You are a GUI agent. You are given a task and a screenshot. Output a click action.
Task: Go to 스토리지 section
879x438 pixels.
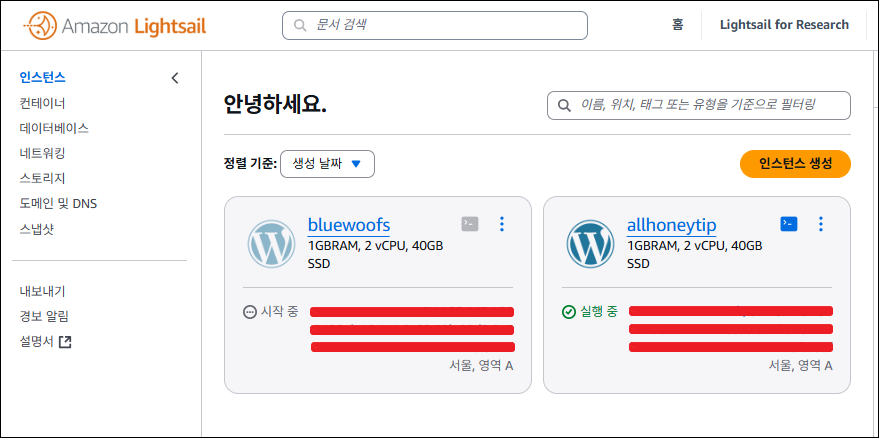pos(43,178)
